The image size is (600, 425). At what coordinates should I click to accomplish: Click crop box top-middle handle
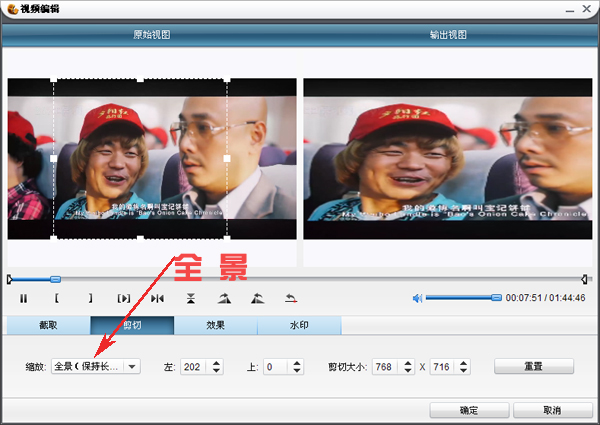(140, 79)
